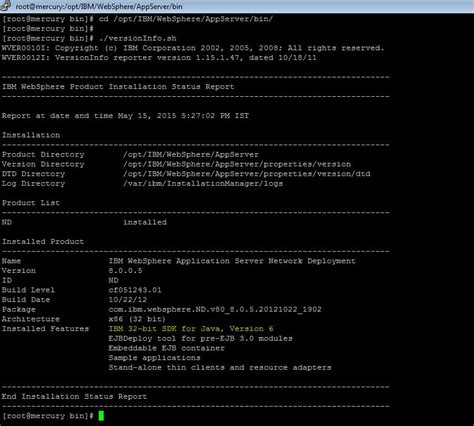This screenshot has height=426, width=474.
Task: Click package 'com.ibm.websphere.ND.v80_8.0.5.20121022_1902'
Action: (x=215, y=309)
